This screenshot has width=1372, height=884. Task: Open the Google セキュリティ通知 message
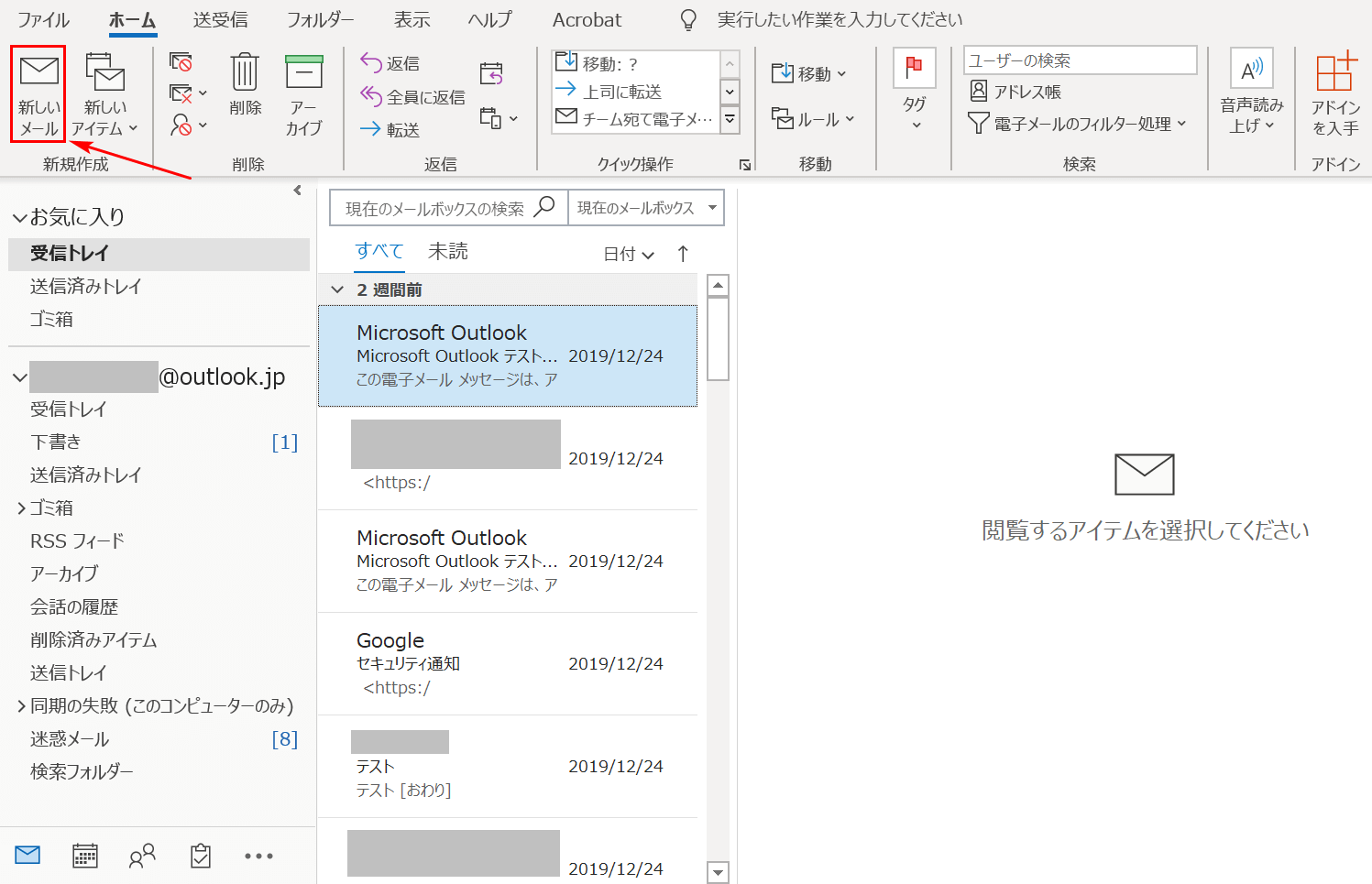(508, 664)
